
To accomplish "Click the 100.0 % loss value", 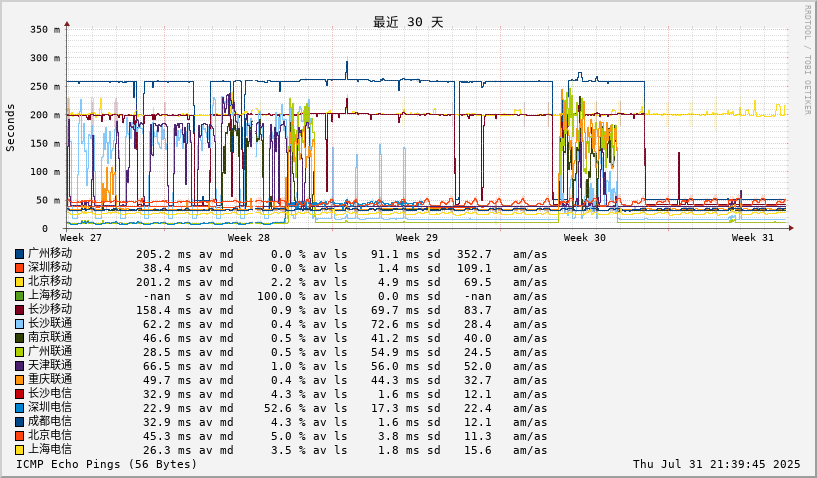I will (x=281, y=297).
